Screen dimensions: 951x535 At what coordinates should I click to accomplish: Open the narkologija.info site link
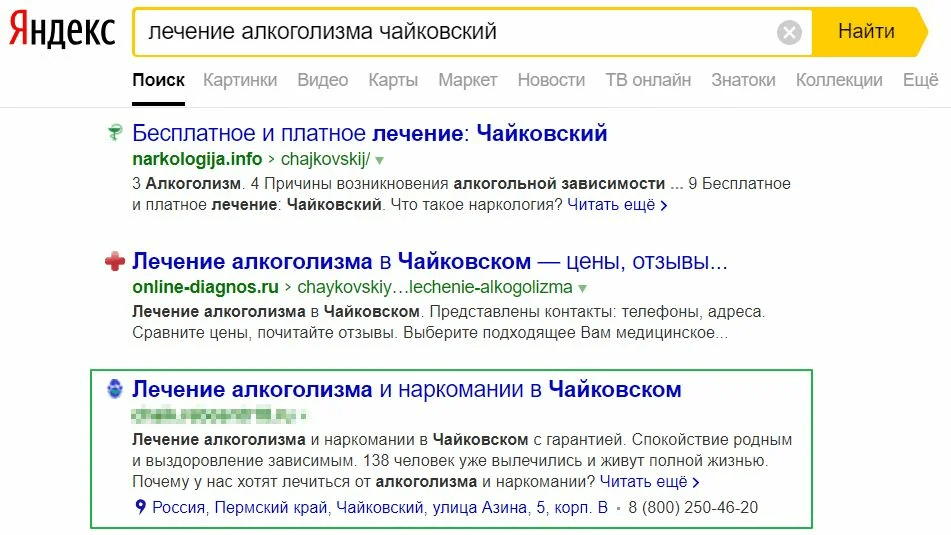197,159
